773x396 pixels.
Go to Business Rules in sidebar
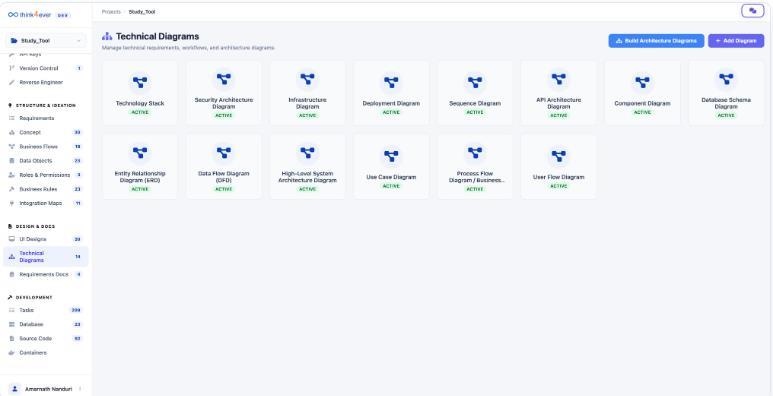tap(45, 189)
